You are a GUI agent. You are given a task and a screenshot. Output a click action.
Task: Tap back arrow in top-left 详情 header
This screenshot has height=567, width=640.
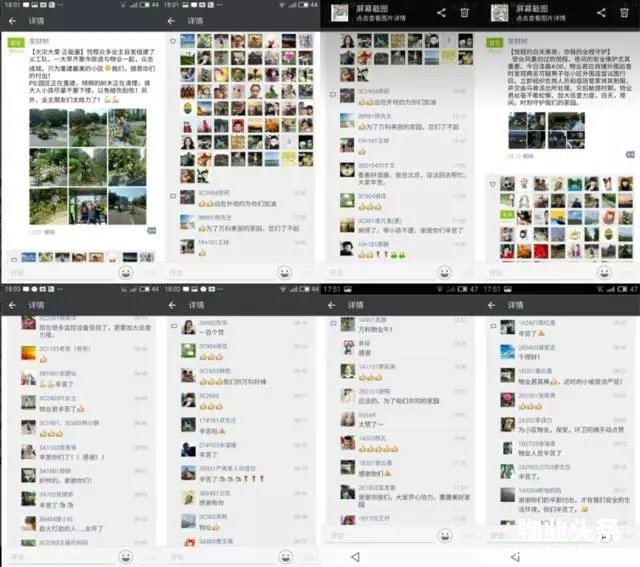[12, 20]
